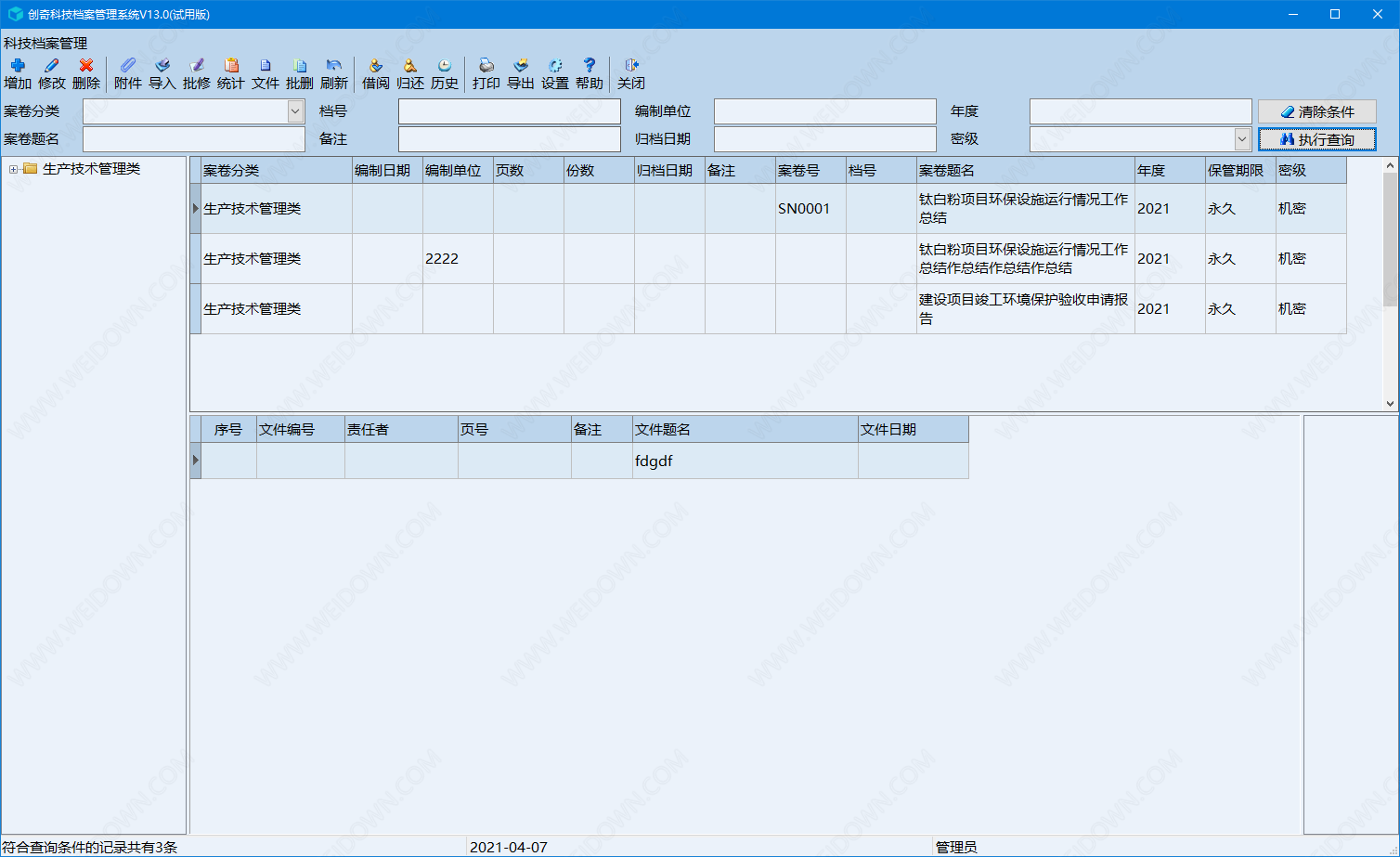
Task: Click the 序号 column header
Action: coord(229,430)
